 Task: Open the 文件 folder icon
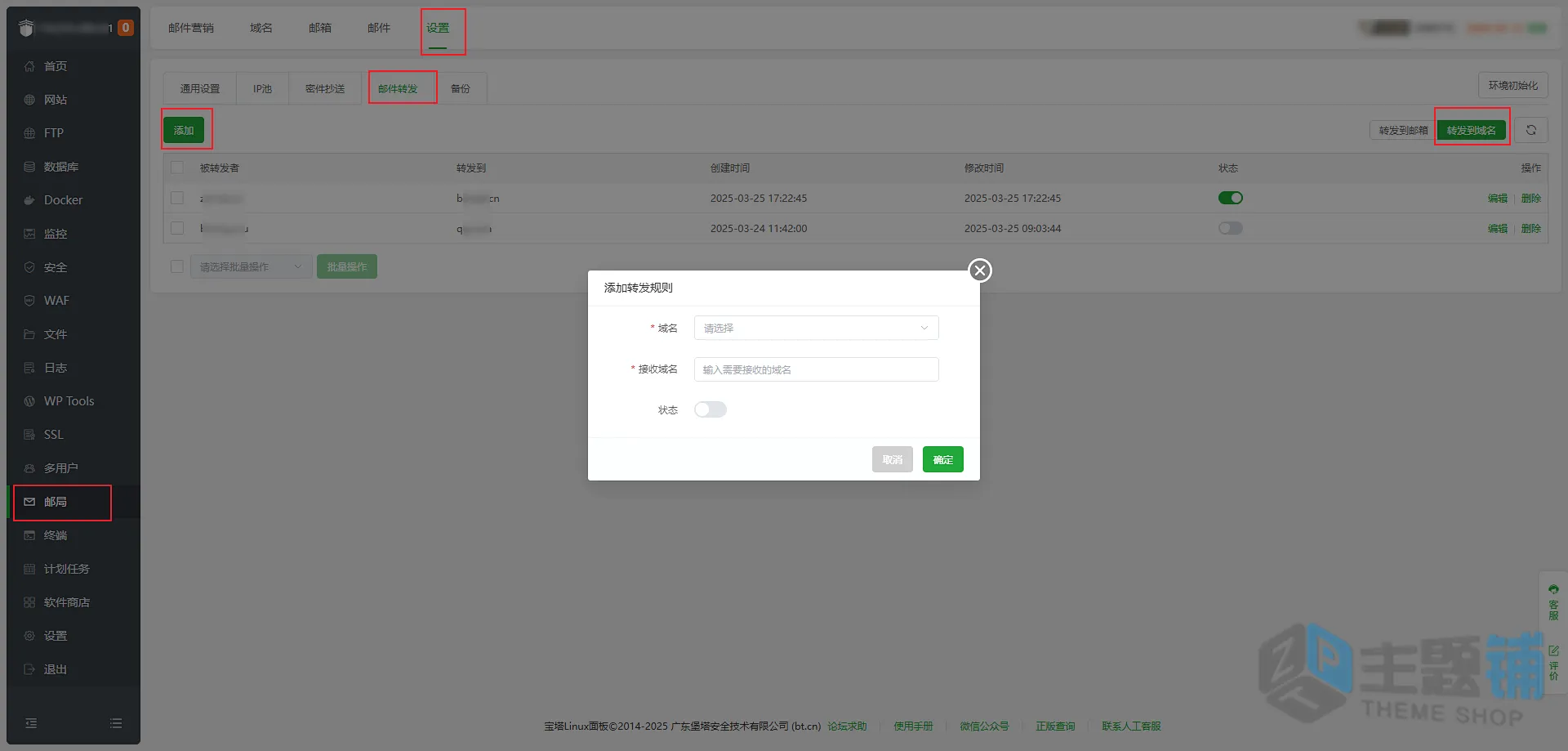point(29,334)
